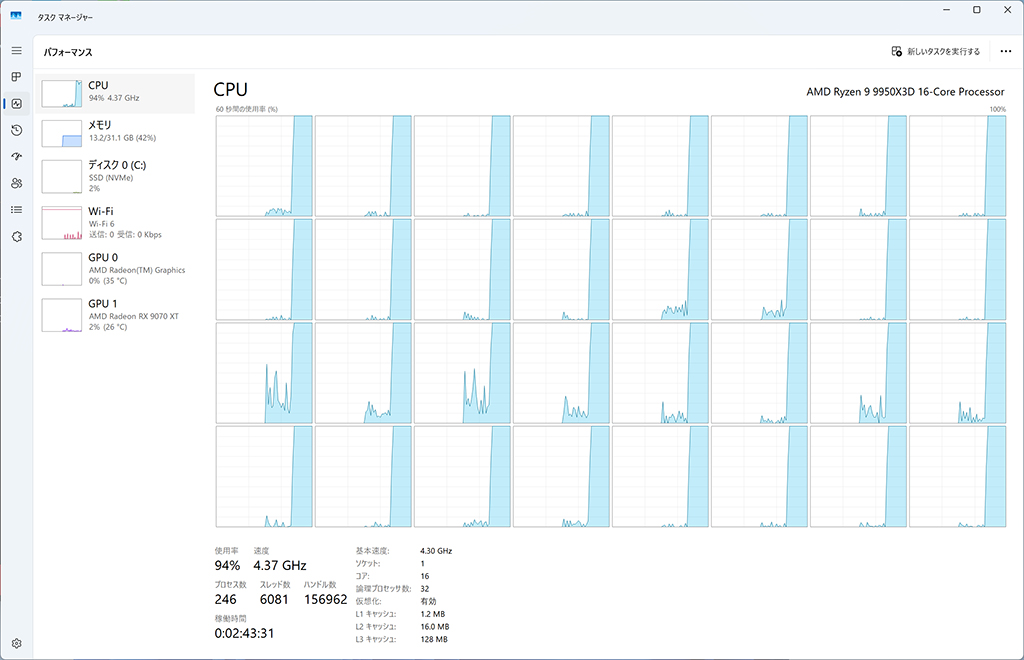Viewport: 1024px width, 660px height.
Task: Open the Users page icon
Action: coord(16,183)
